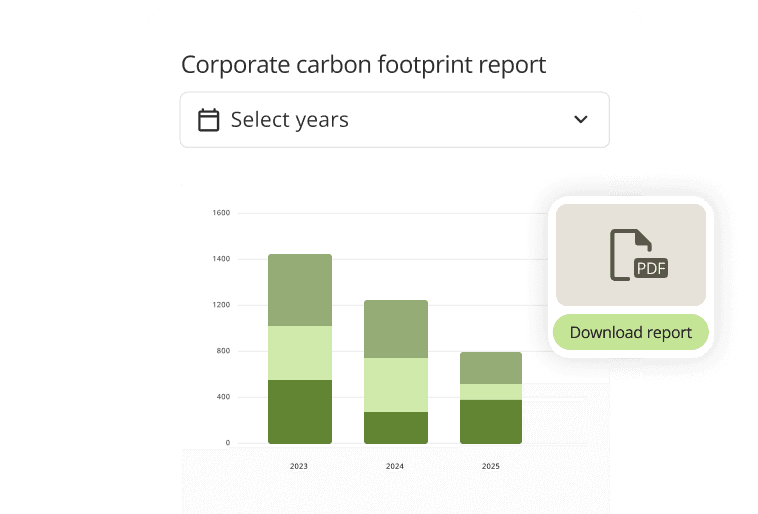Click the top olive segment of 2024 bar
Screen dimensions: 758x514
396,329
